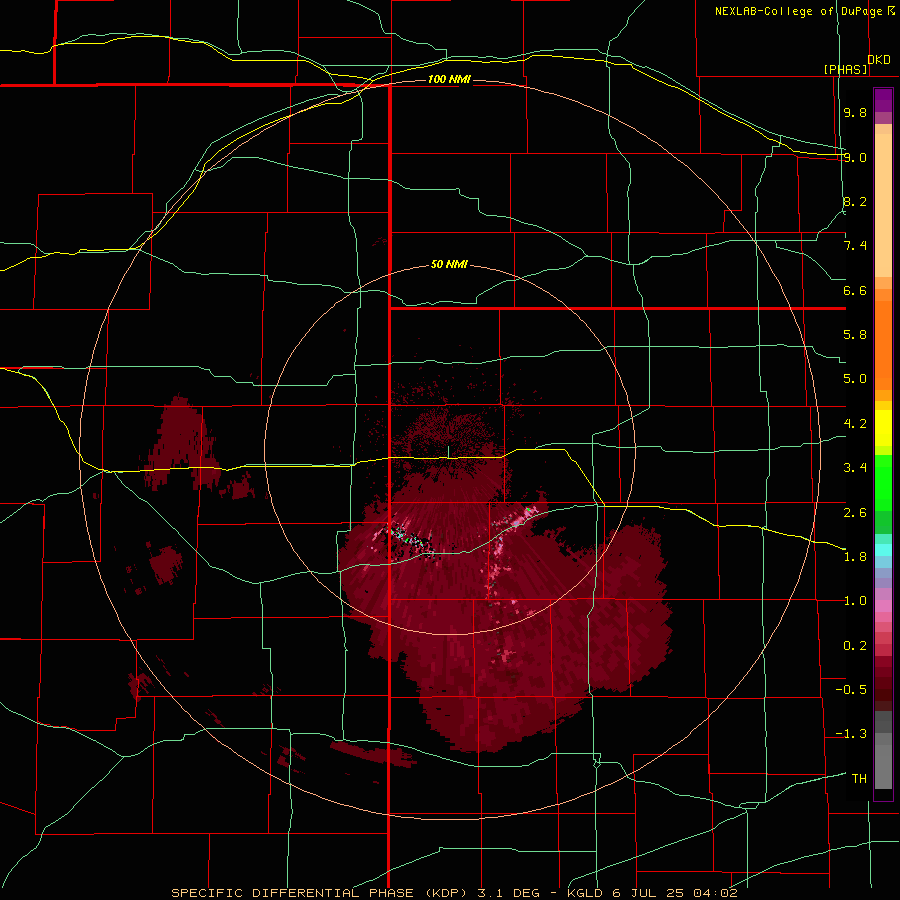Pick the light peach segment of the color bar
Image resolution: width=900 pixels, height=900 pixels.
click(883, 205)
